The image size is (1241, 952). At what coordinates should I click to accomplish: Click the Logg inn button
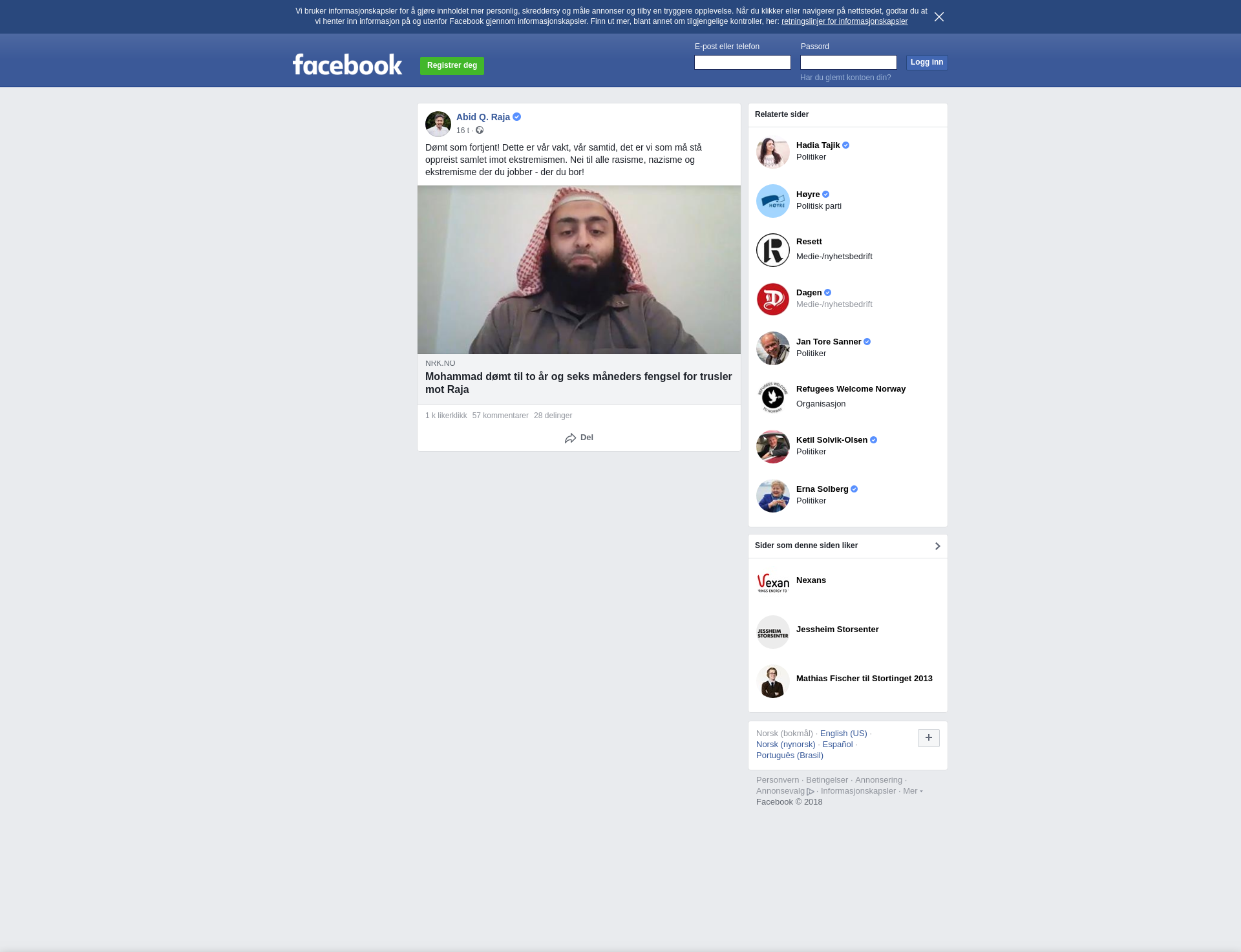coord(927,62)
